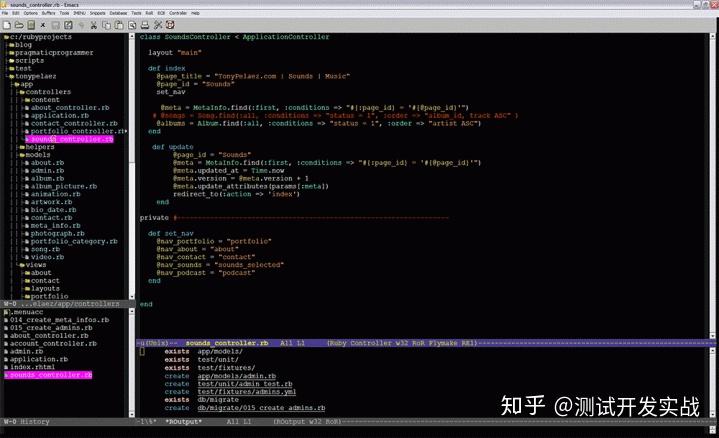Click the Search toolbar icon

click(132, 25)
